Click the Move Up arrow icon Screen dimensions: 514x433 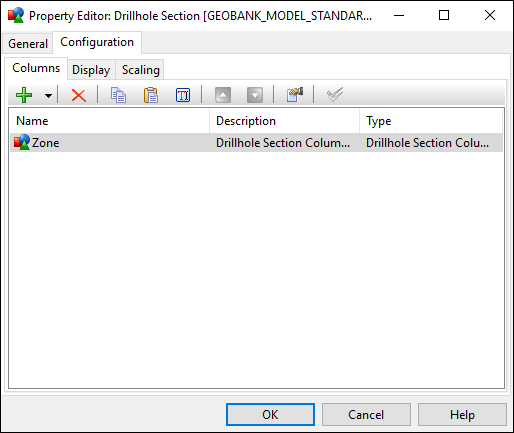tap(223, 95)
